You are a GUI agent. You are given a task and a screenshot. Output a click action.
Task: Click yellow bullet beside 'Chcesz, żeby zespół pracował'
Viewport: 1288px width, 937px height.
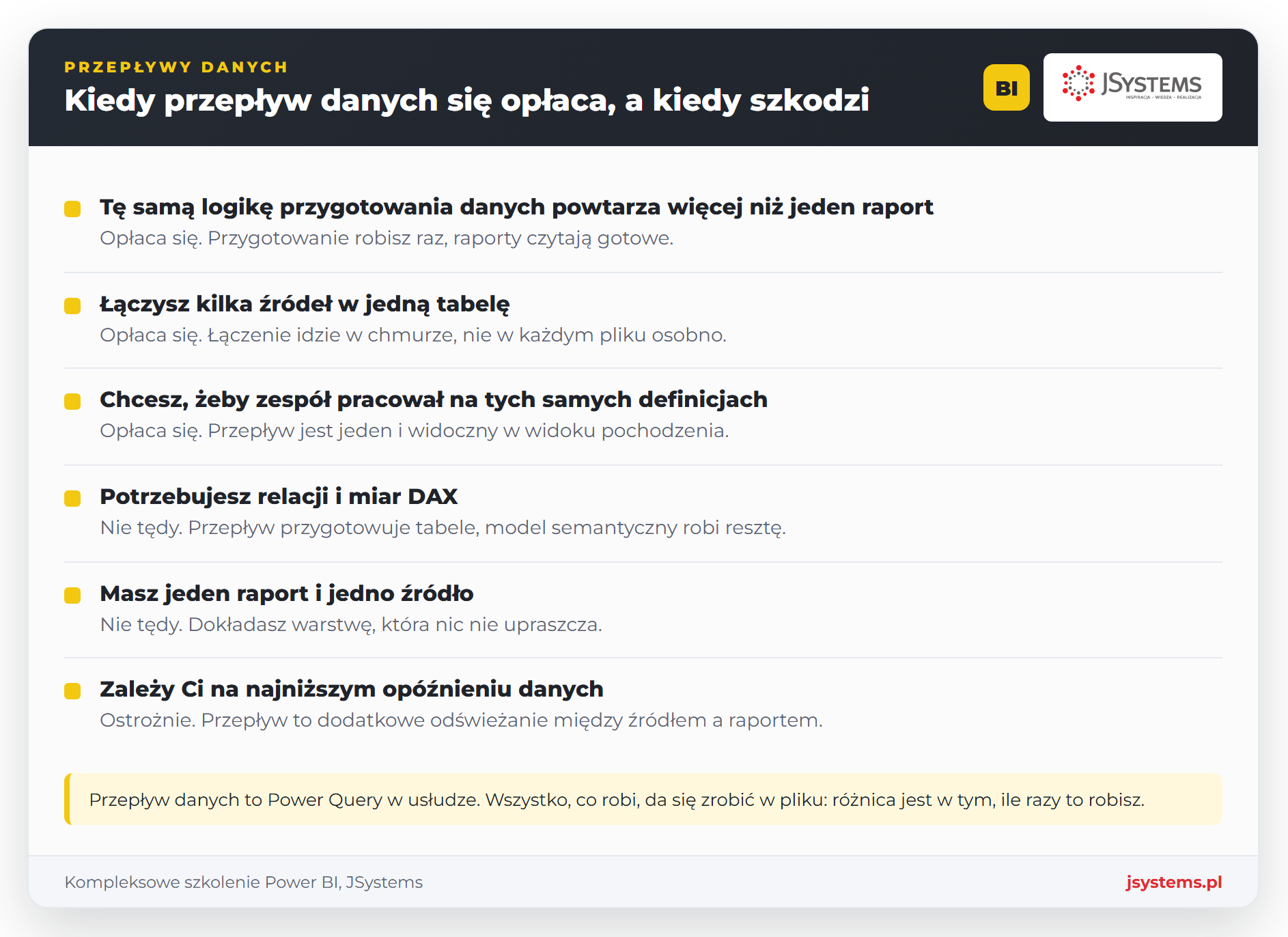72,402
